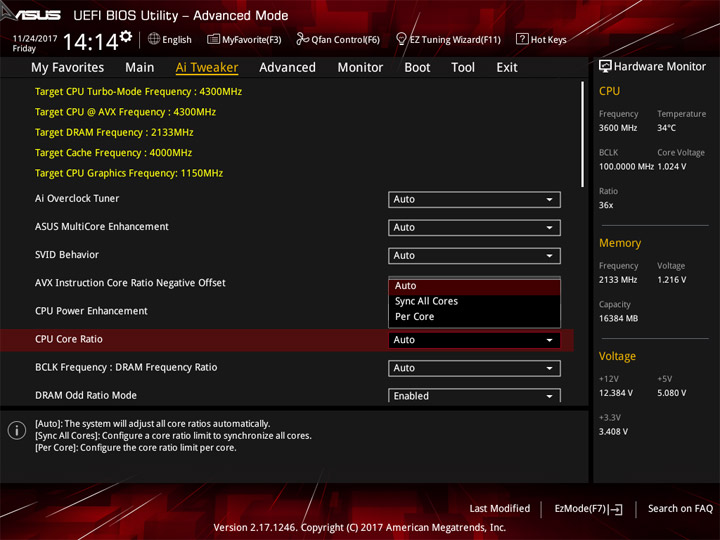Click CPU temperature value 34°C
Screen dimensions: 720x540
pyautogui.click(x=666, y=128)
